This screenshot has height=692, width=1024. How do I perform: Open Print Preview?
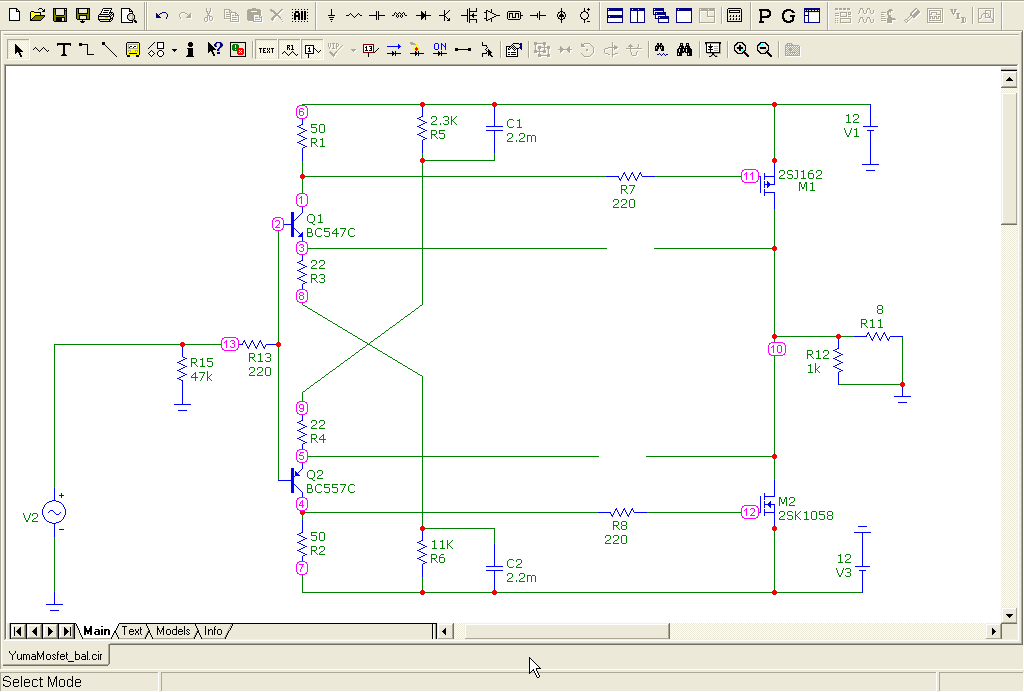click(x=129, y=16)
